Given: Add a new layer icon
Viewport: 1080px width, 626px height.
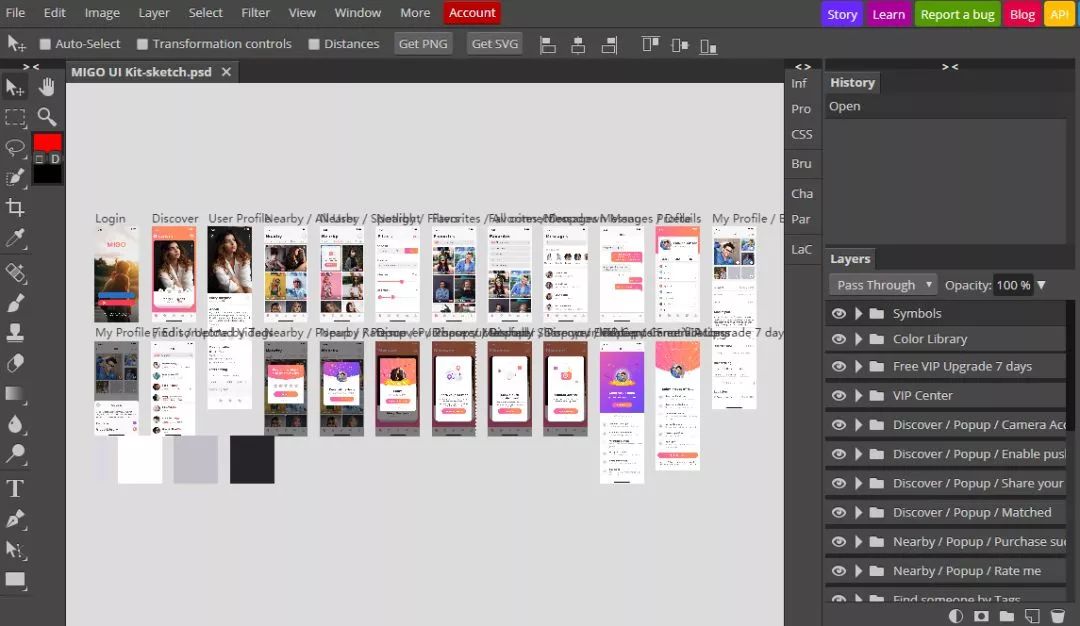Looking at the screenshot, I should 1032,616.
